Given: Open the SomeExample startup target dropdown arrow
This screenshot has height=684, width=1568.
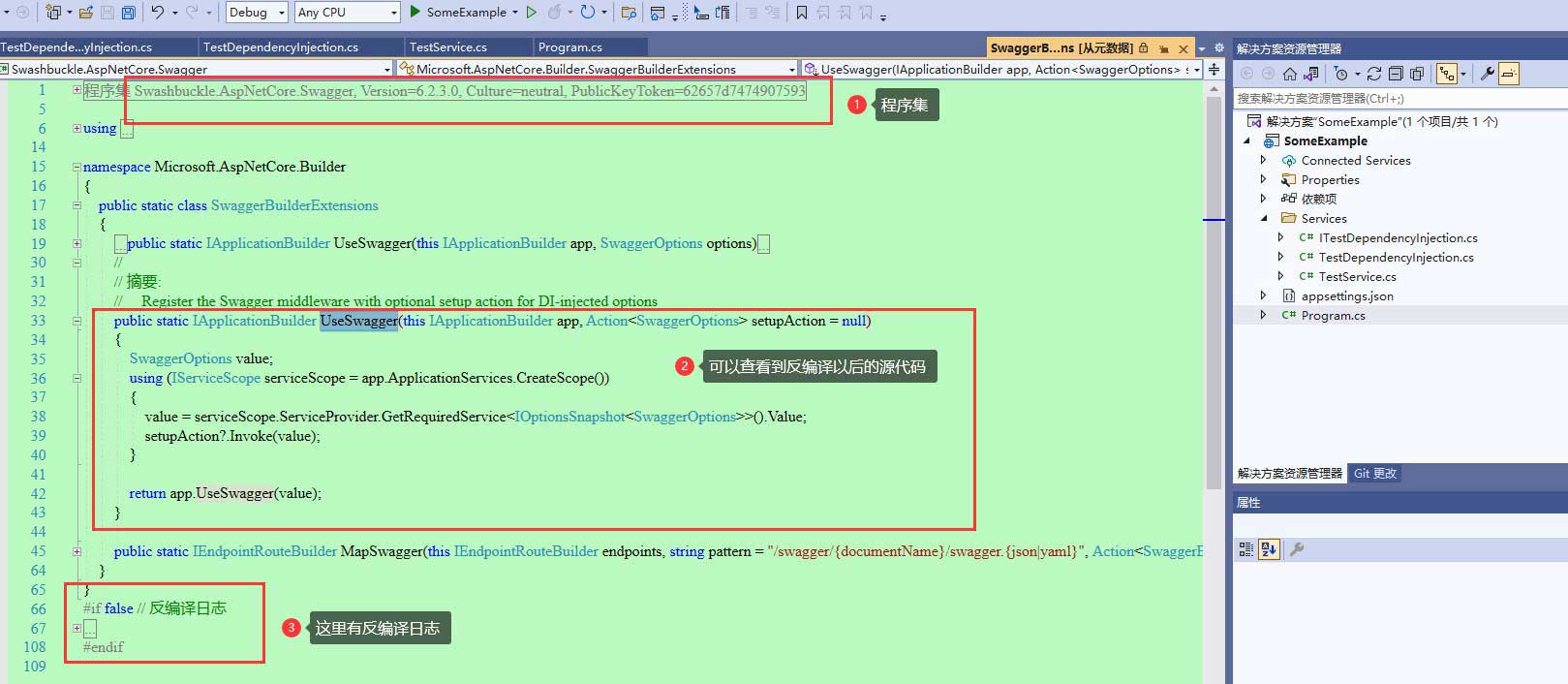Looking at the screenshot, I should click(x=514, y=13).
